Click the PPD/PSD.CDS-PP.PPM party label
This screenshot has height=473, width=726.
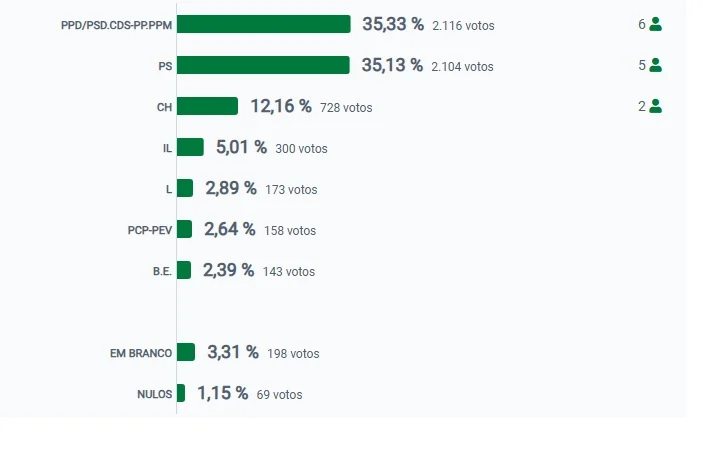click(x=116, y=25)
